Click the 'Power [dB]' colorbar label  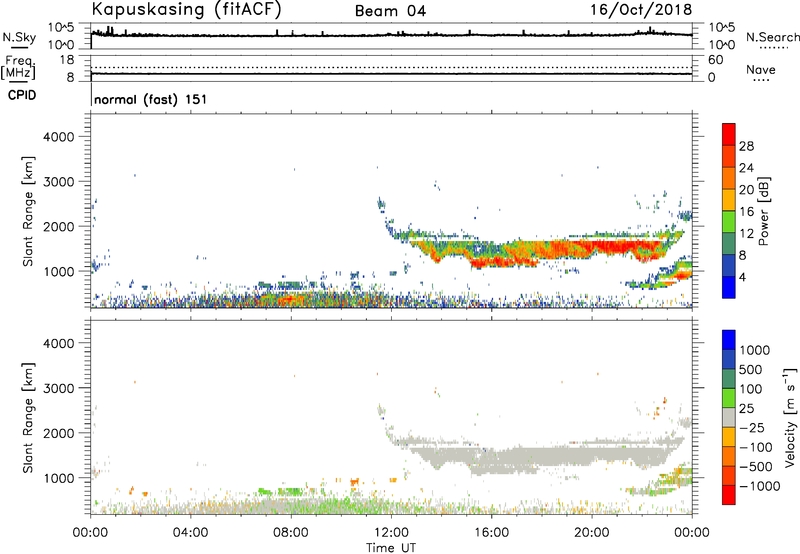coord(763,211)
